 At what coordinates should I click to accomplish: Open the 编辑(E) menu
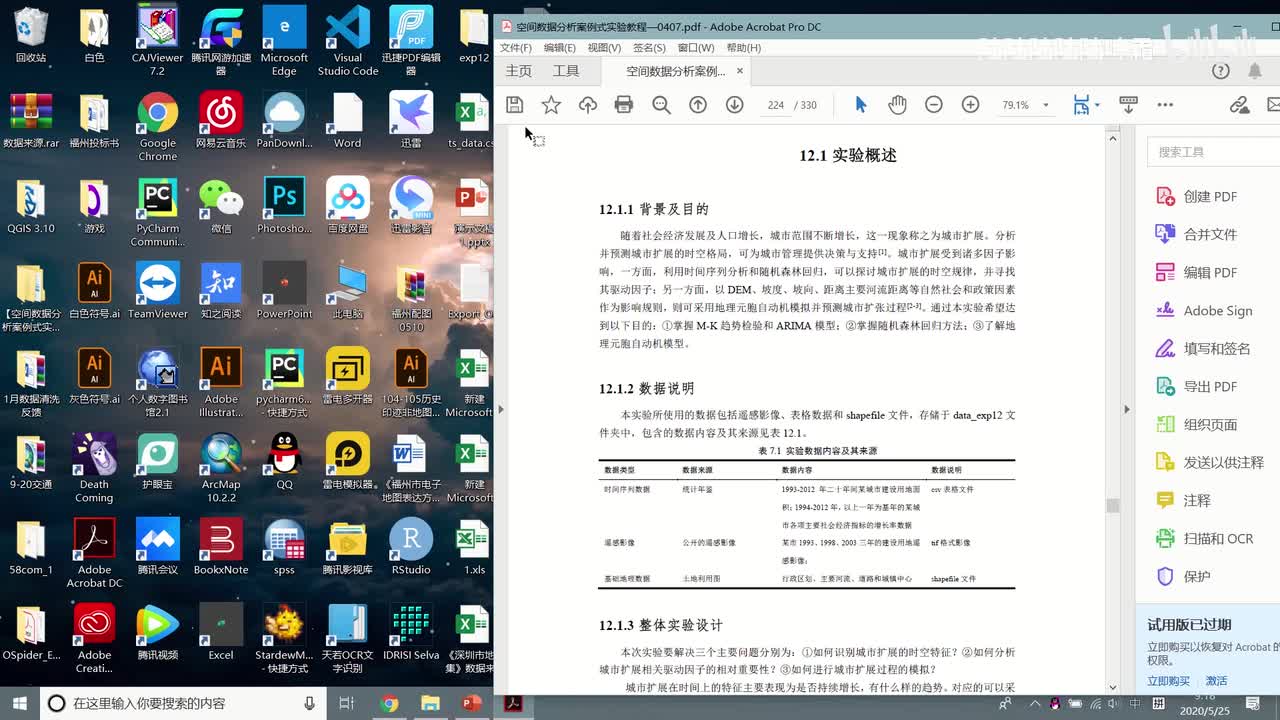[560, 48]
